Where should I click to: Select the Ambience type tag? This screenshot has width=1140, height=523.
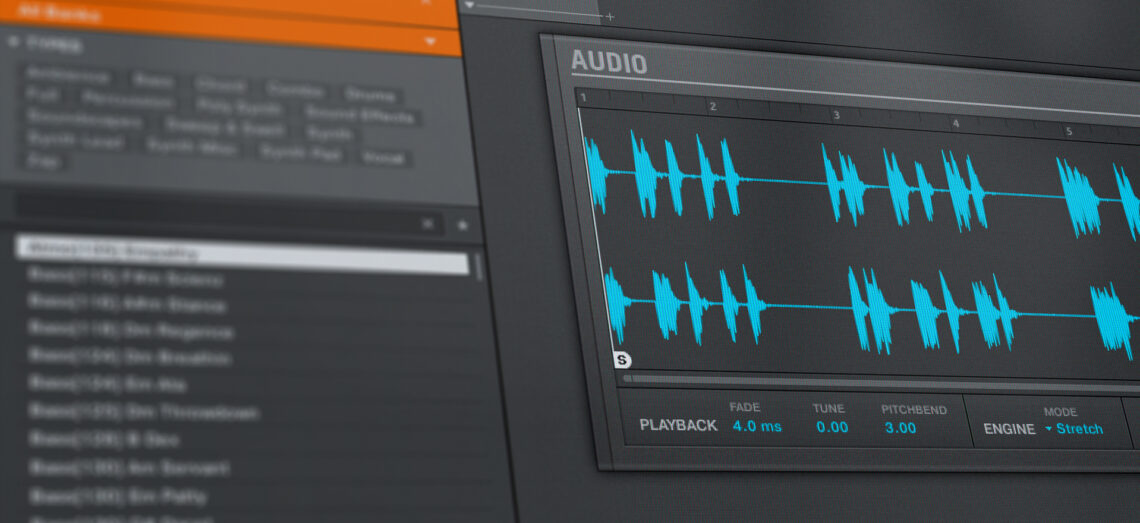[68, 75]
